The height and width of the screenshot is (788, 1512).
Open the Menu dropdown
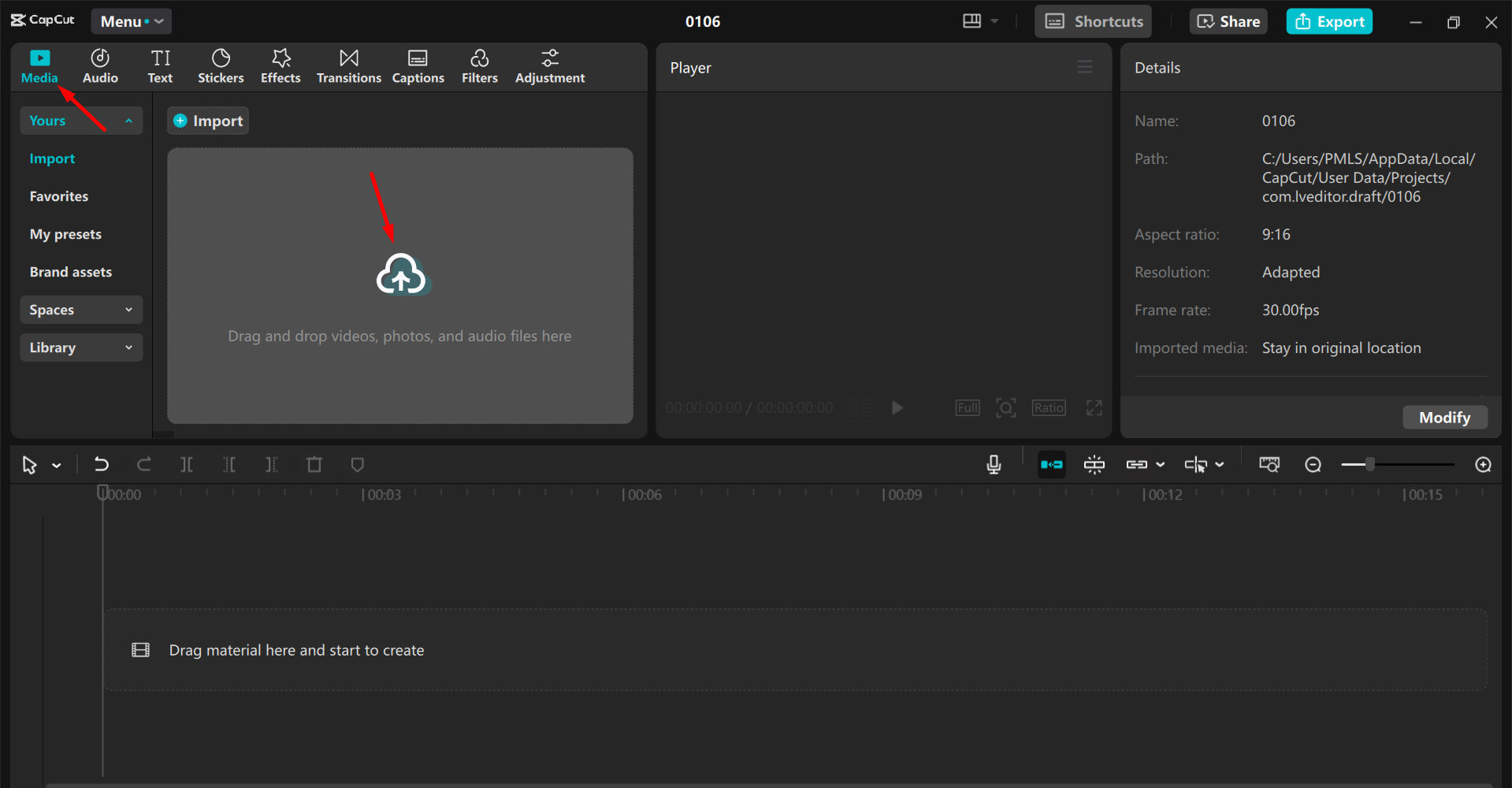(132, 21)
